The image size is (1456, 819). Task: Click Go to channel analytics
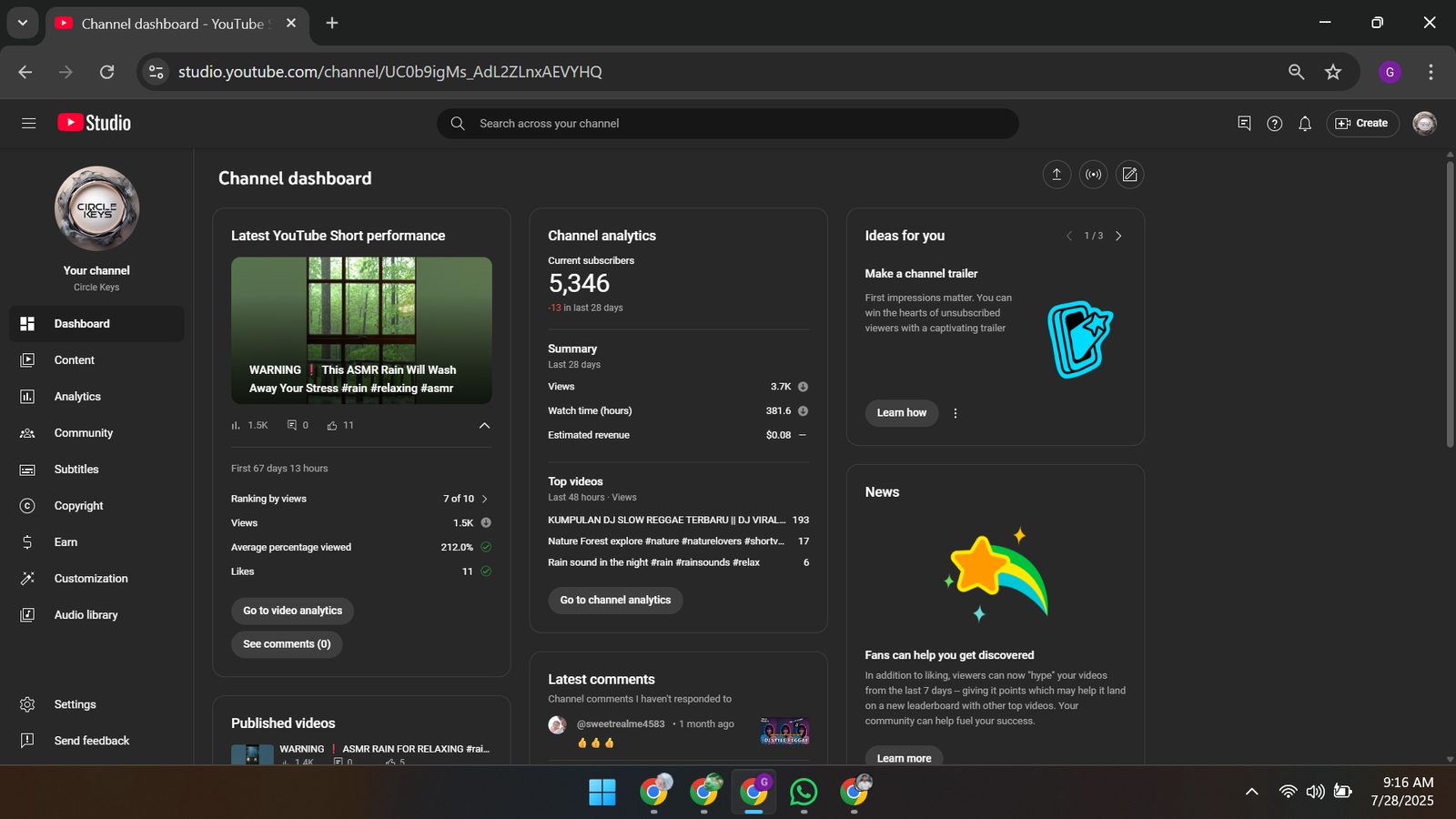click(x=615, y=601)
